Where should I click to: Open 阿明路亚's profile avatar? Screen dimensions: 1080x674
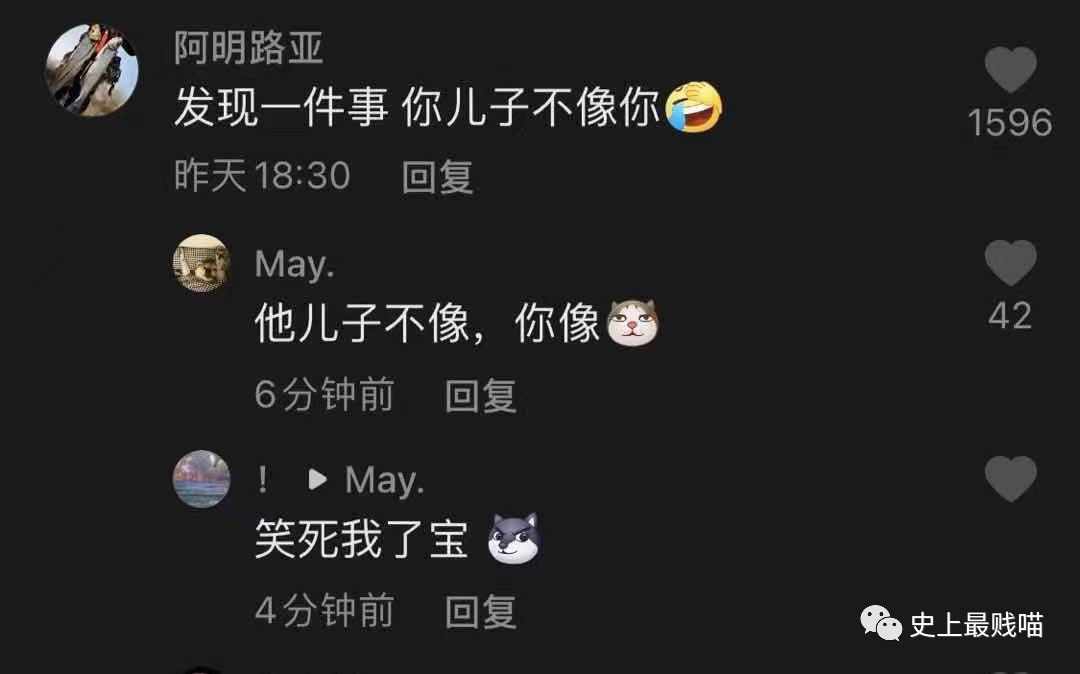tap(92, 70)
